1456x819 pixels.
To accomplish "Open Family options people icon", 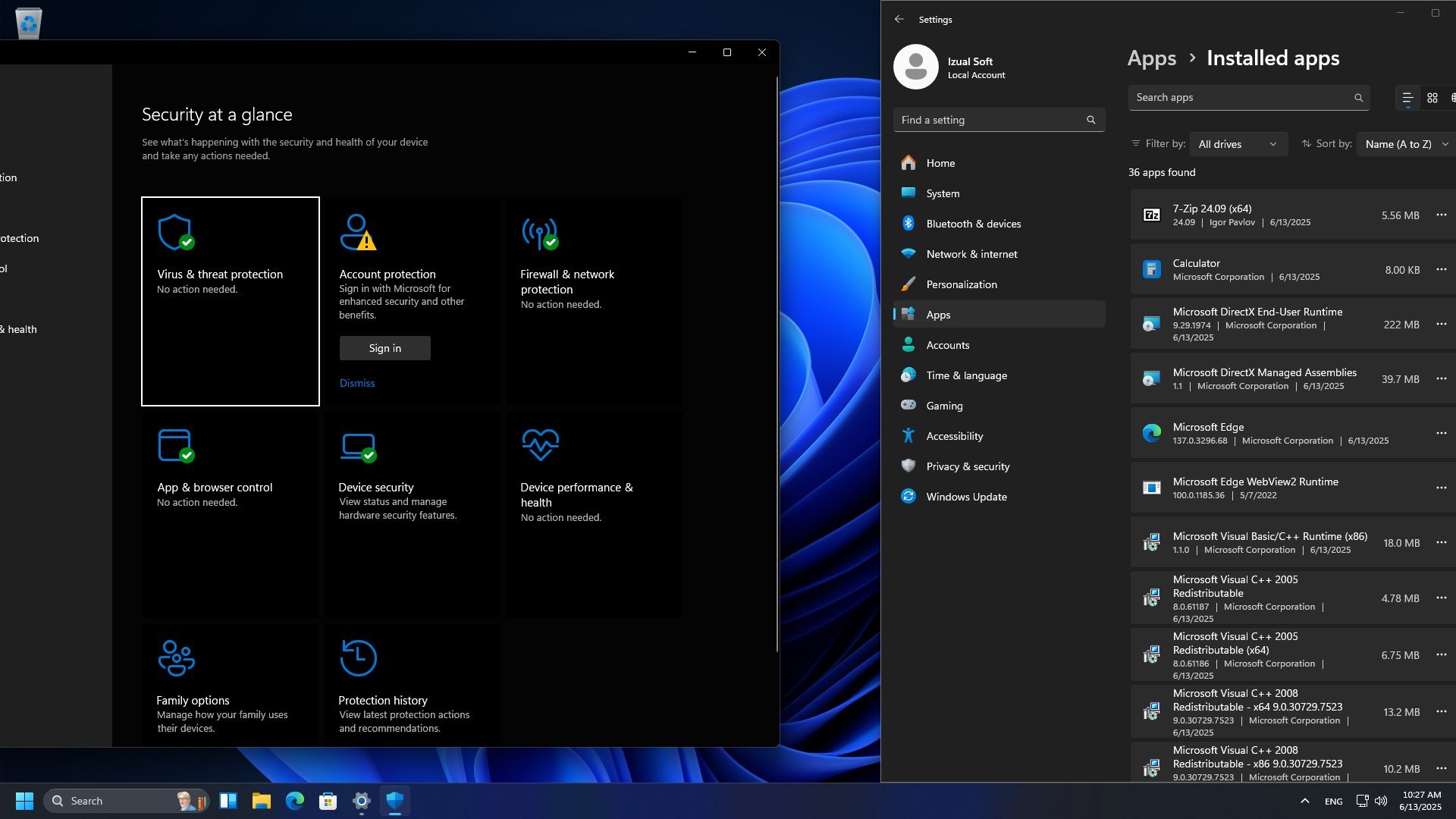I will pyautogui.click(x=176, y=657).
